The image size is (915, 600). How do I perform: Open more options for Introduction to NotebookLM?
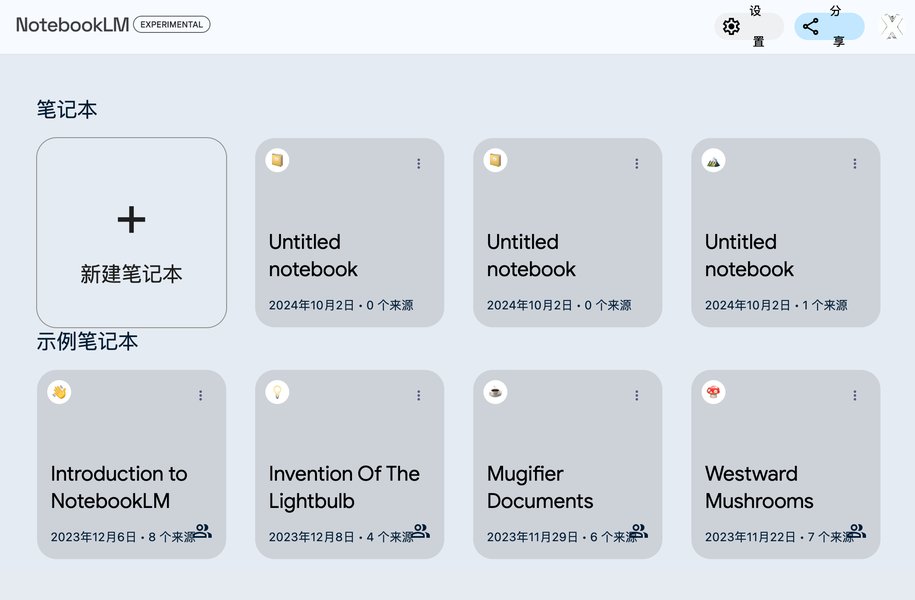[201, 395]
